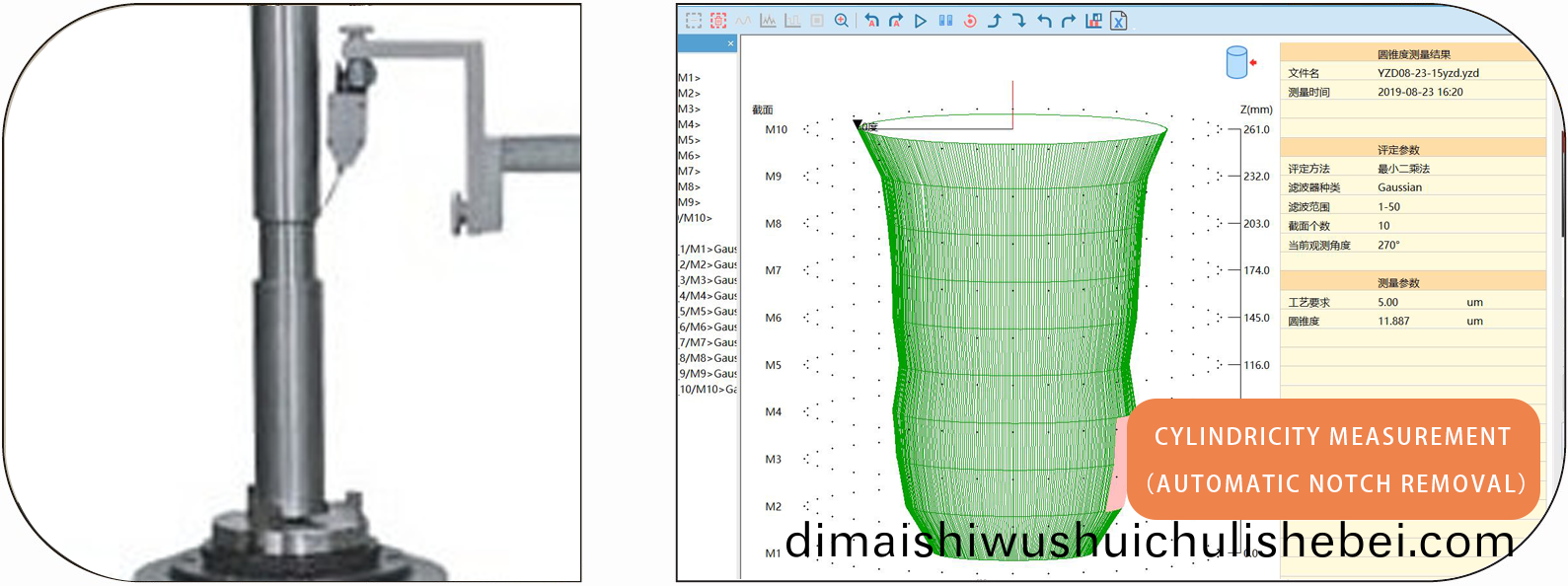This screenshot has width=1568, height=586.
Task: Select the dashed rectangle selection tool
Action: tap(694, 20)
